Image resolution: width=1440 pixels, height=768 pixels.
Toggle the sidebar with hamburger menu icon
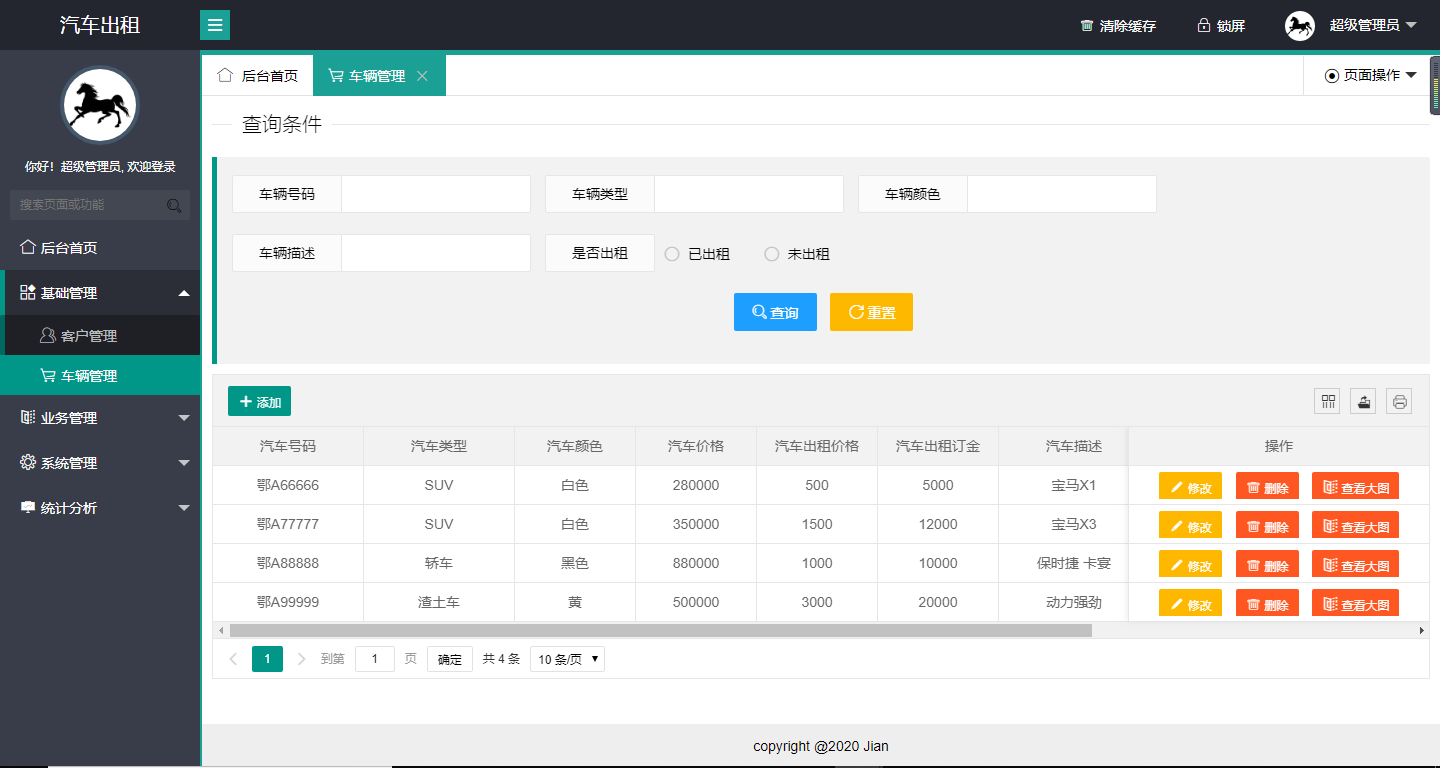[x=215, y=25]
